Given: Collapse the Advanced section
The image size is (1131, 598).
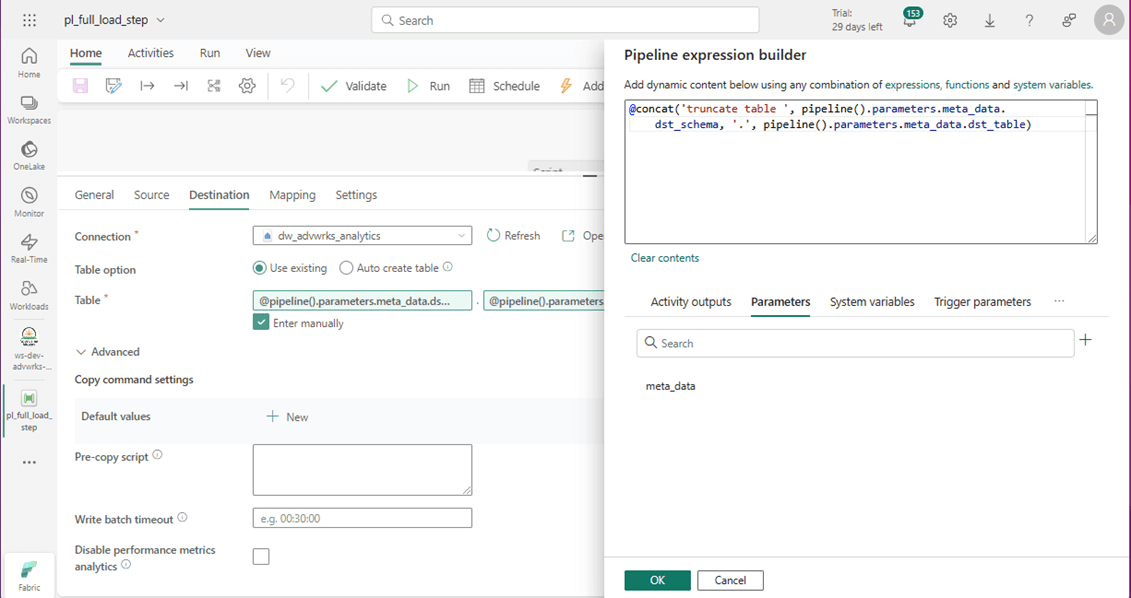Looking at the screenshot, I should pos(107,352).
